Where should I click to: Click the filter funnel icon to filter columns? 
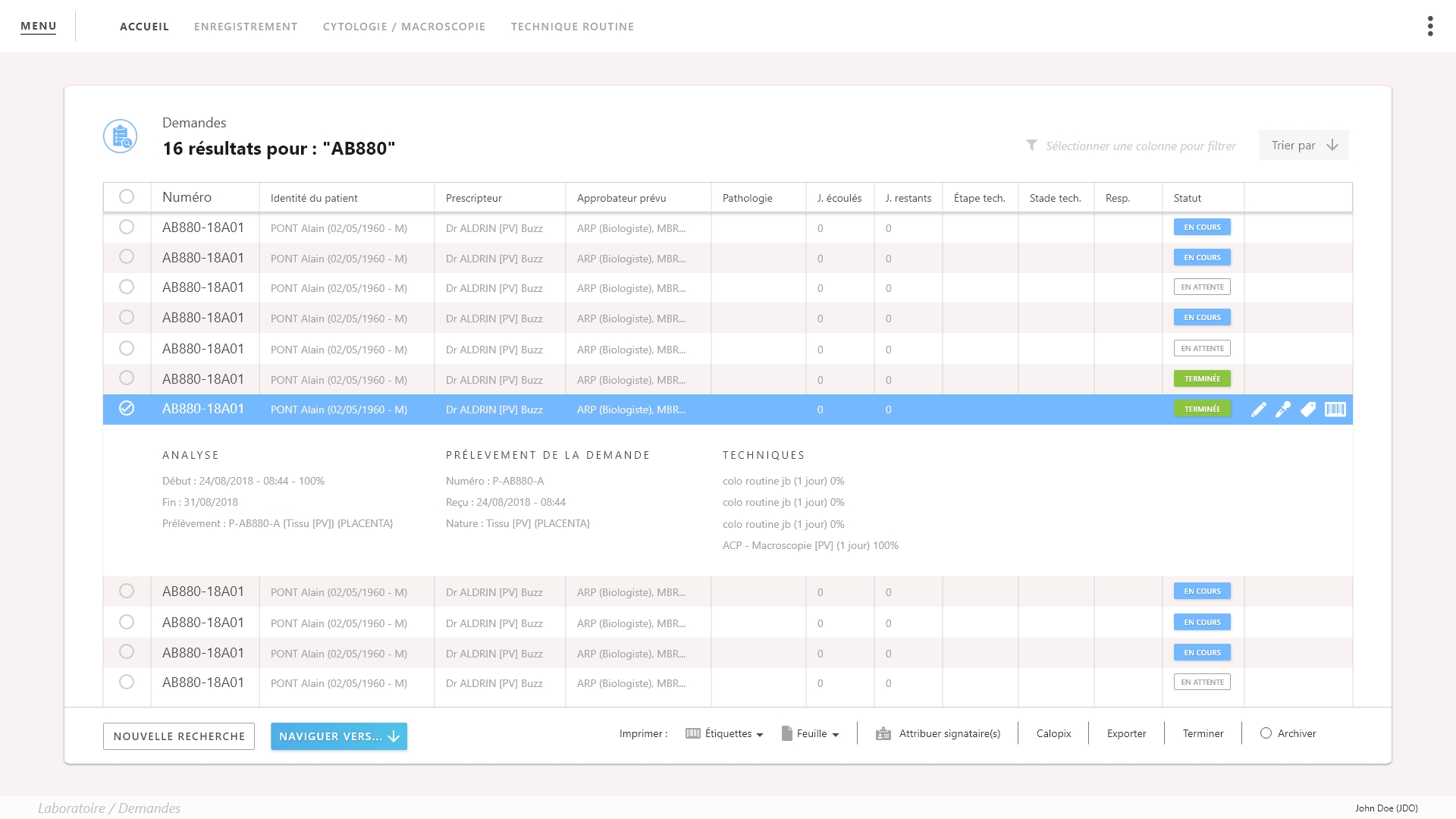[x=1031, y=144]
